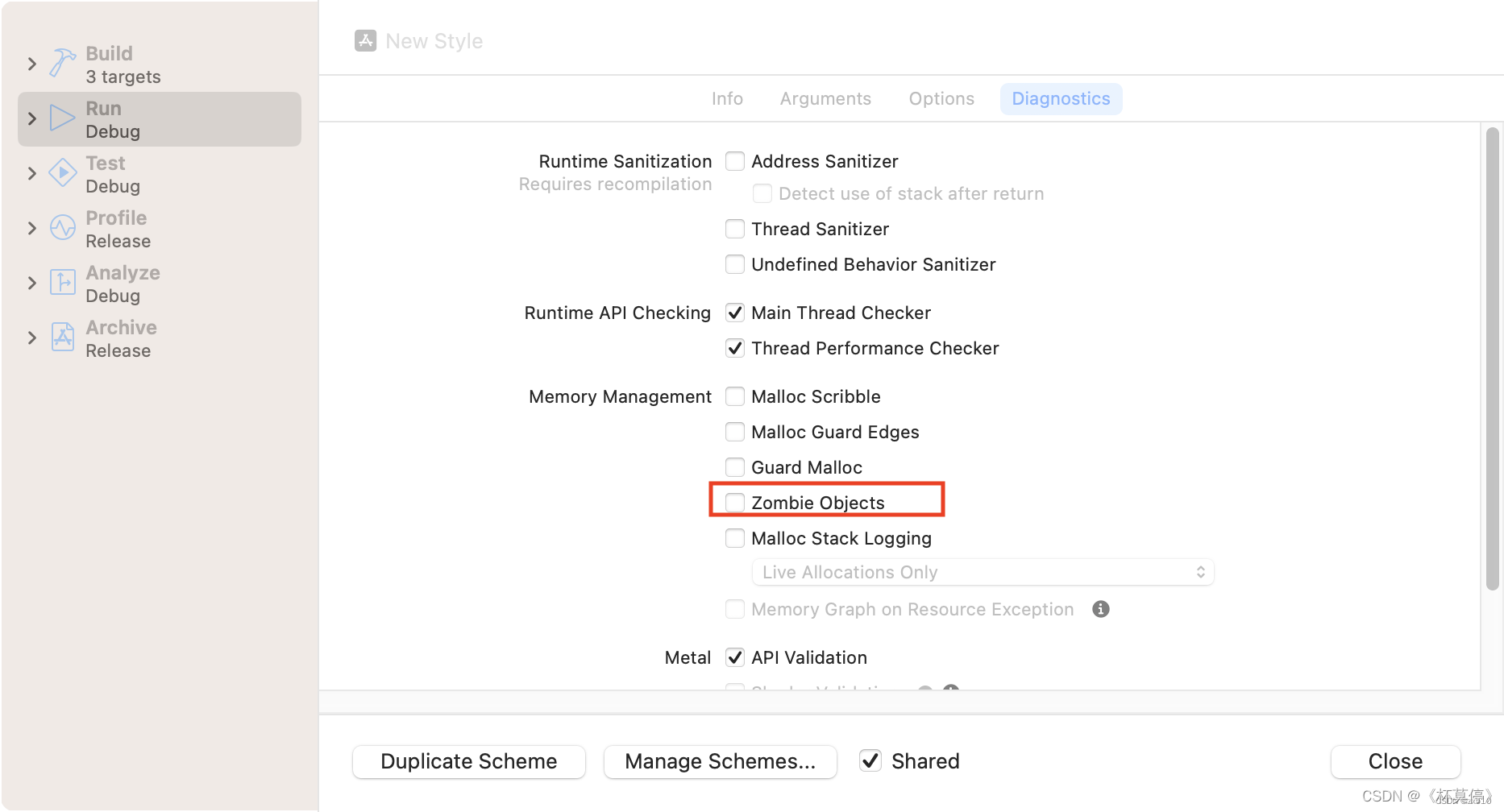Enable Guard Malloc checkbox
Image resolution: width=1504 pixels, height=812 pixels.
tap(735, 467)
